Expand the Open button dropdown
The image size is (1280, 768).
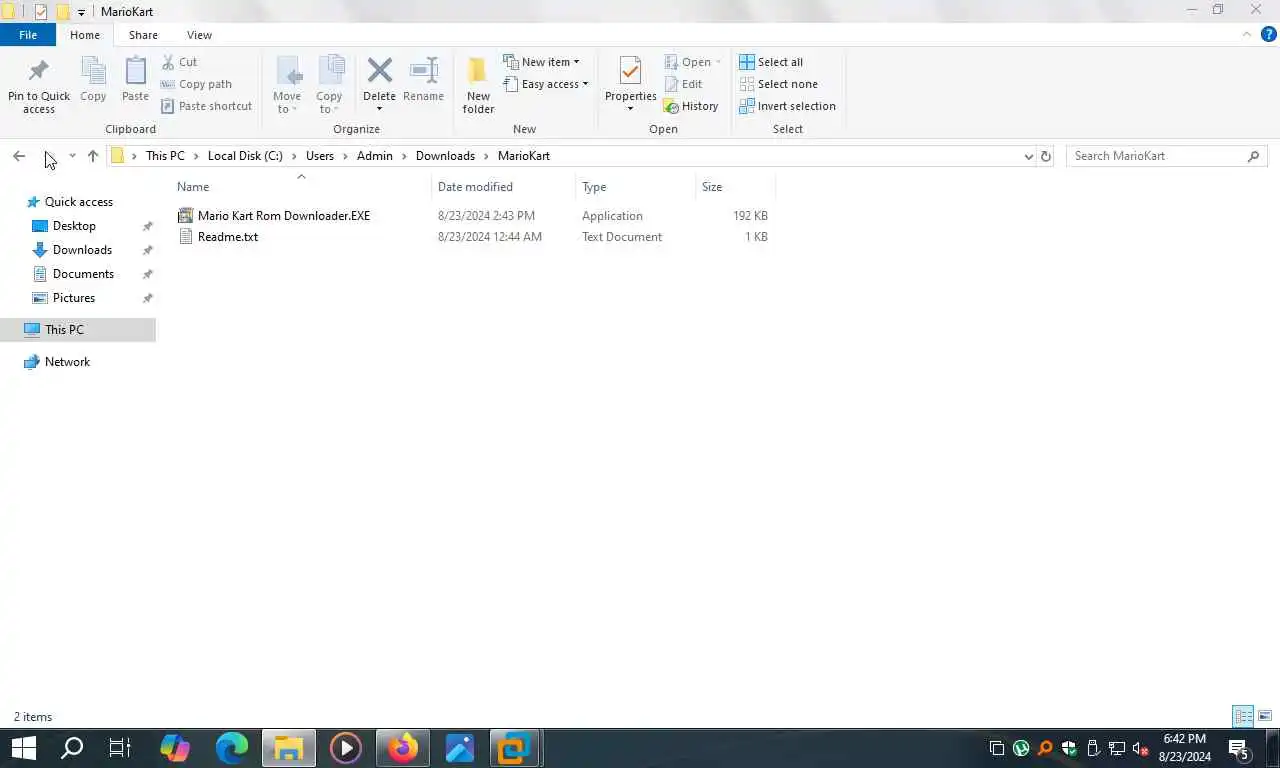coord(718,62)
